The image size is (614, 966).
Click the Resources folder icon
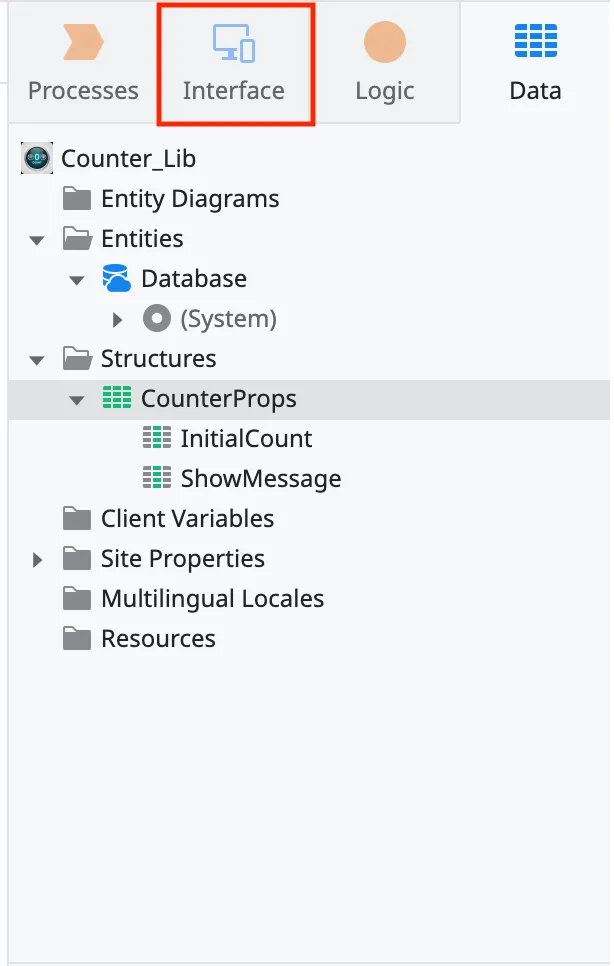pyautogui.click(x=76, y=638)
